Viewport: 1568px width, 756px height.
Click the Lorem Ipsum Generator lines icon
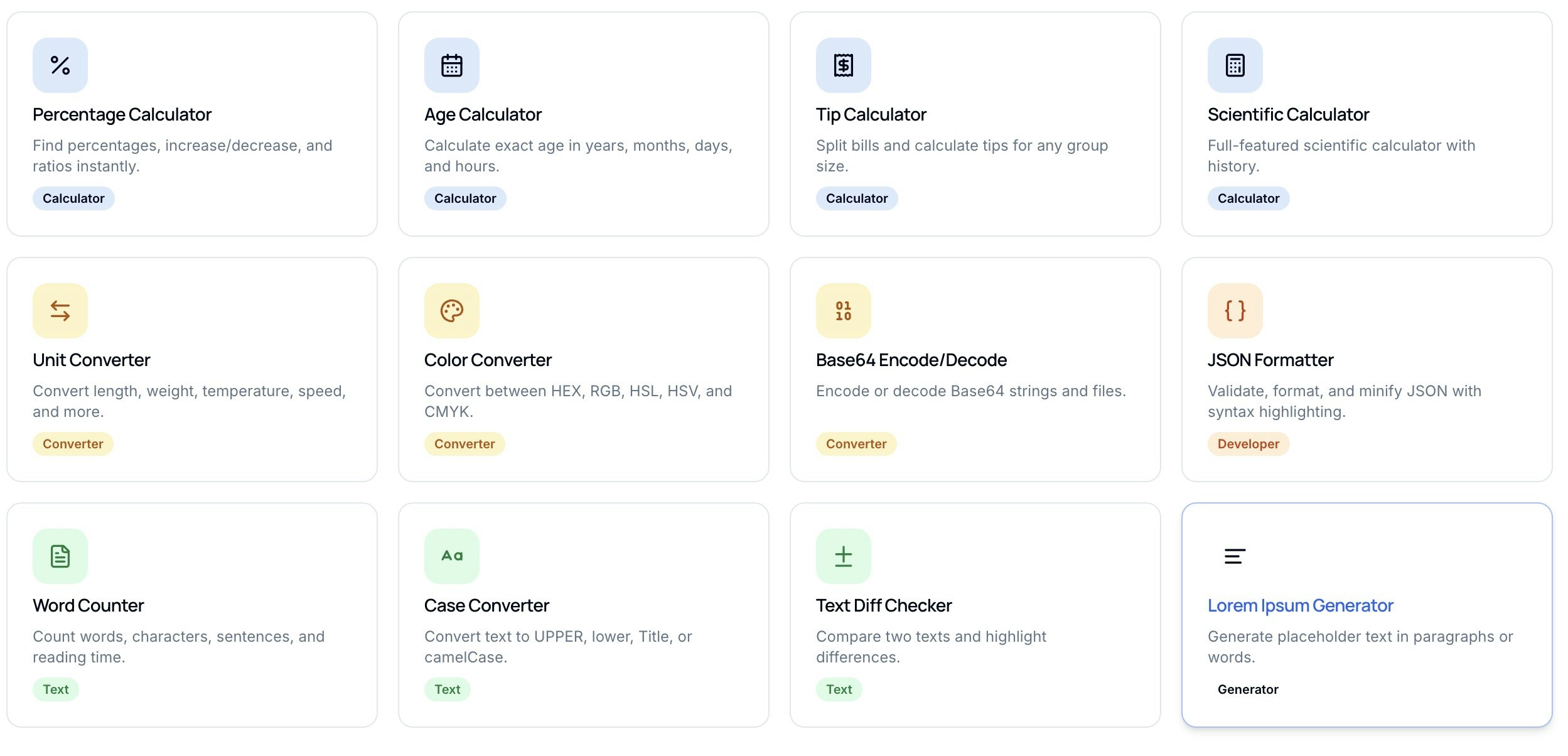(1234, 556)
